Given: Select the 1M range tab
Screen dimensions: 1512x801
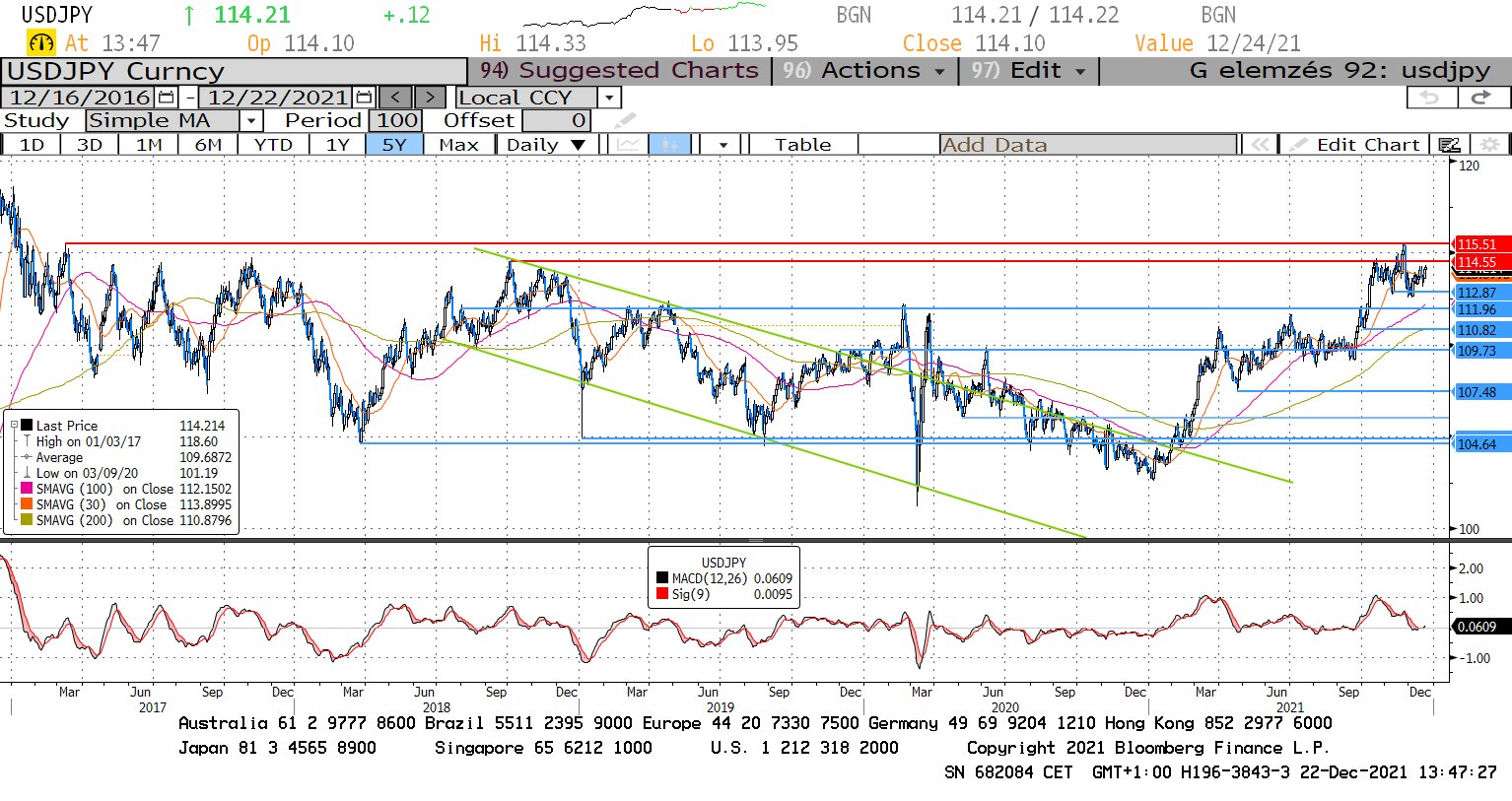Looking at the screenshot, I should pyautogui.click(x=149, y=145).
